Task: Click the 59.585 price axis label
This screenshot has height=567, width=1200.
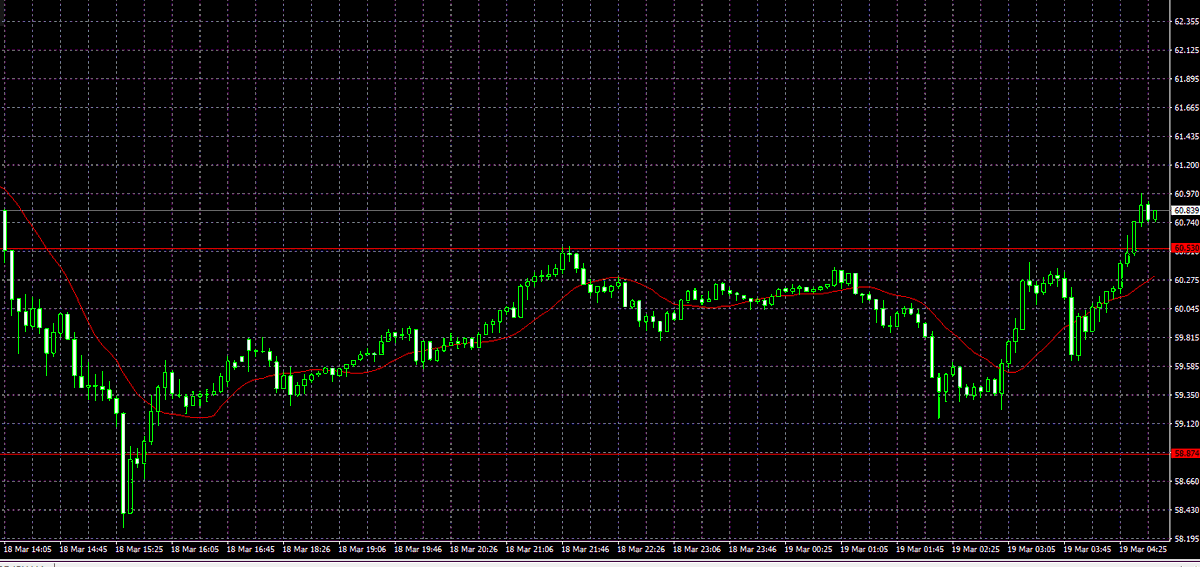Action: pyautogui.click(x=1186, y=367)
